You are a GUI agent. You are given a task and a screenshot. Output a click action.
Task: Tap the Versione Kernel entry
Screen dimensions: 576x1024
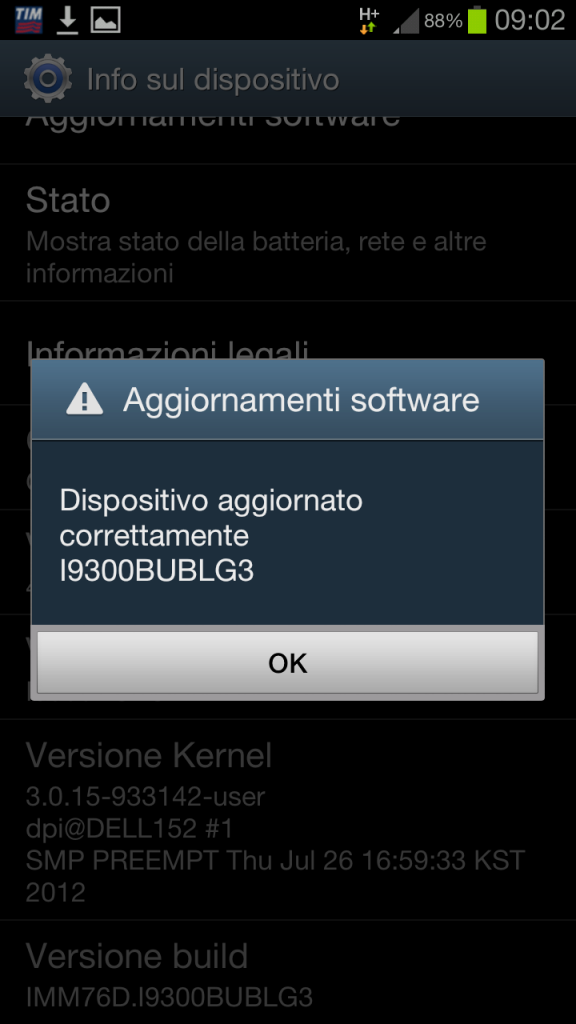tap(288, 820)
